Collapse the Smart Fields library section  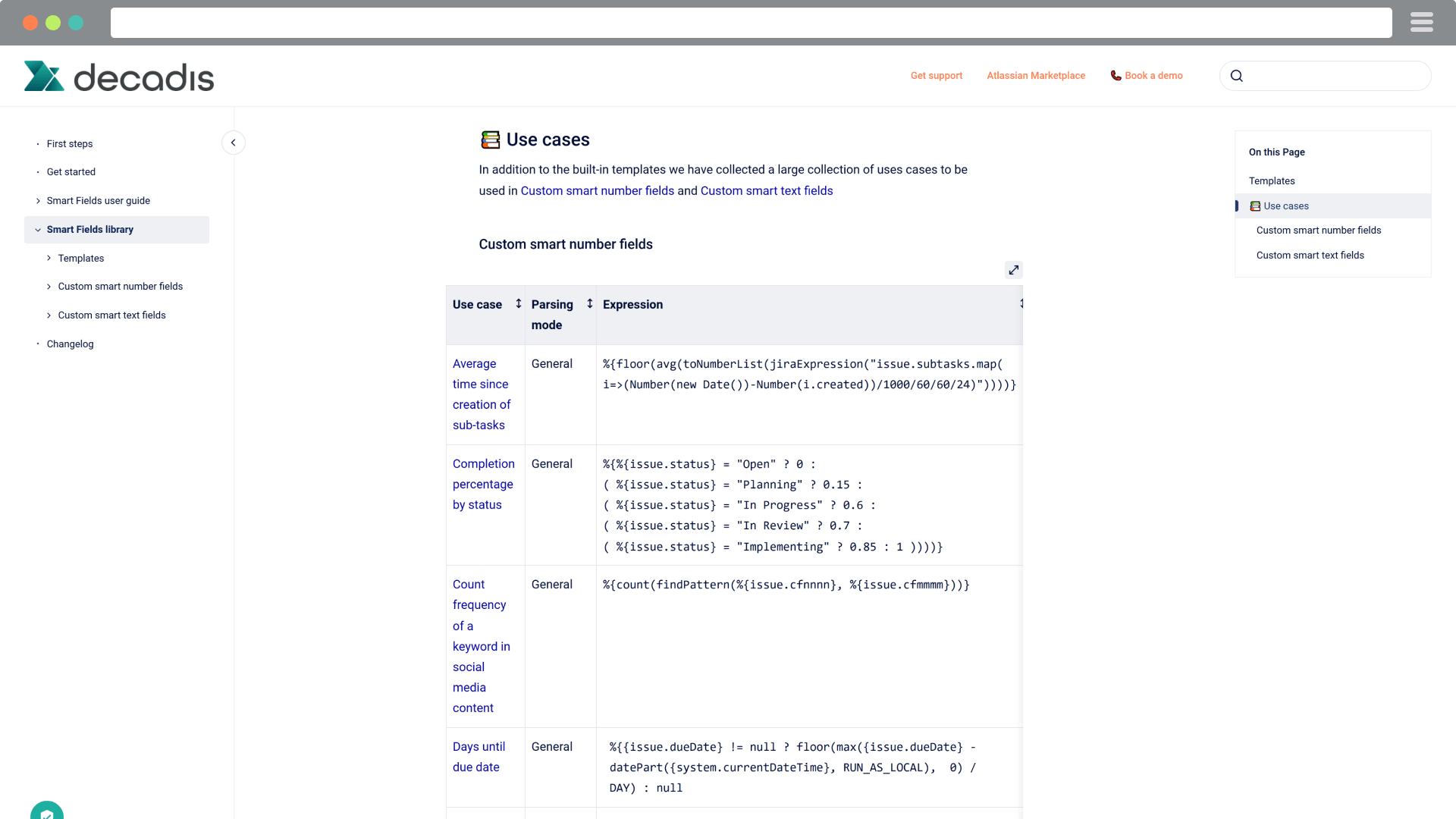(x=38, y=230)
